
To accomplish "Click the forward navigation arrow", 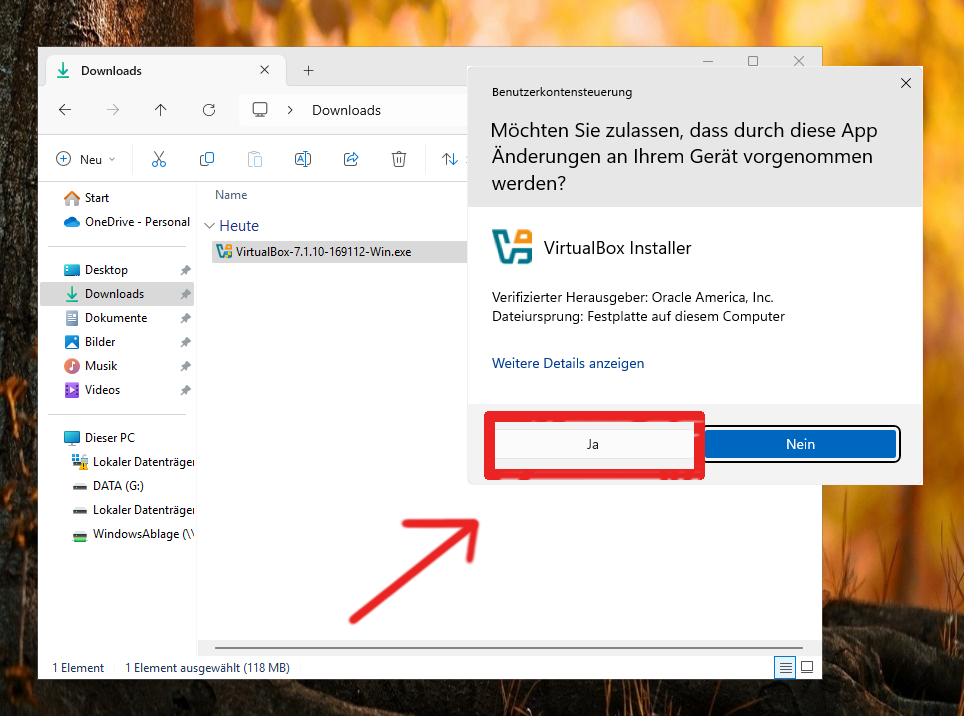I will pos(113,110).
